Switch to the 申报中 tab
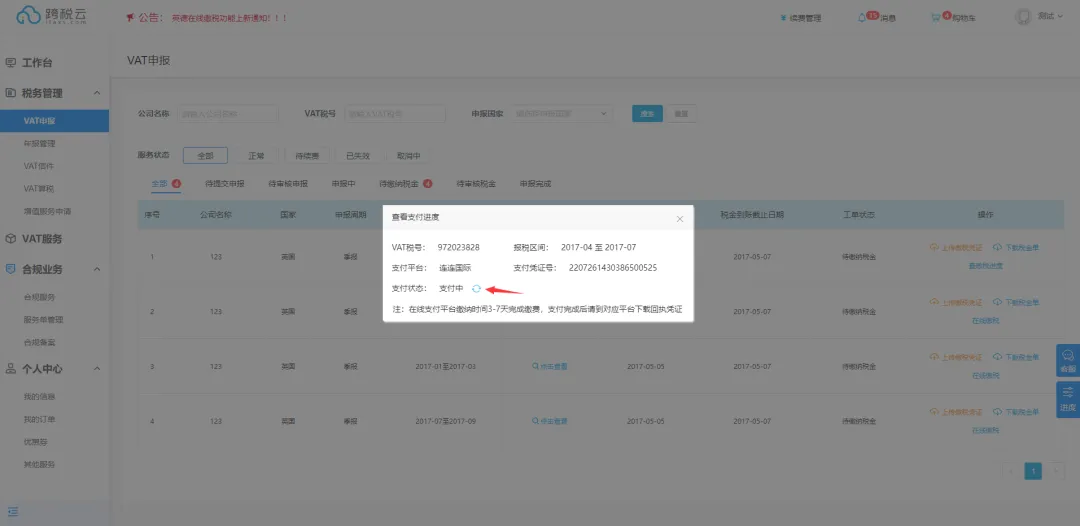1080x526 pixels. click(343, 184)
